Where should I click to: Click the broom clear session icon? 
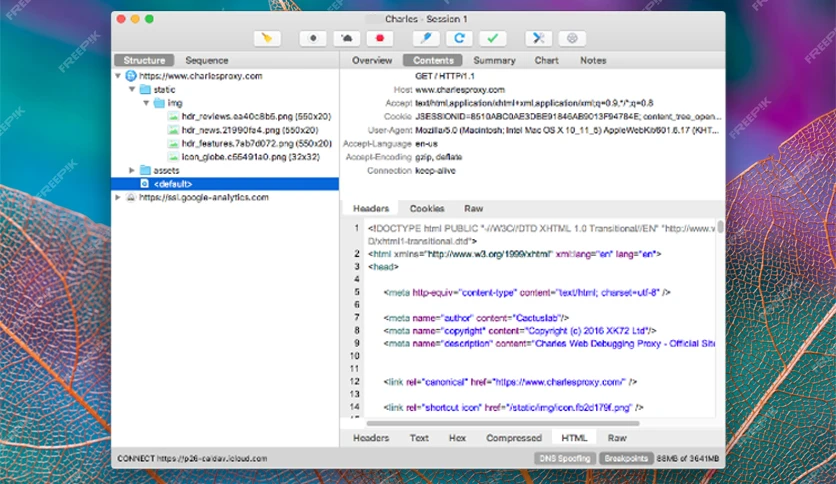(267, 38)
